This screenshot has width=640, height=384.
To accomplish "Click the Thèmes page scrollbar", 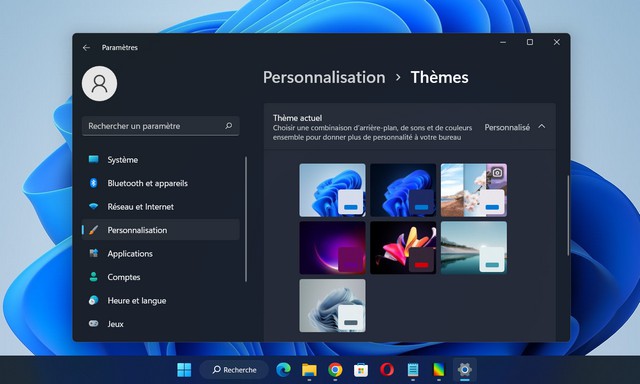I will [x=568, y=216].
